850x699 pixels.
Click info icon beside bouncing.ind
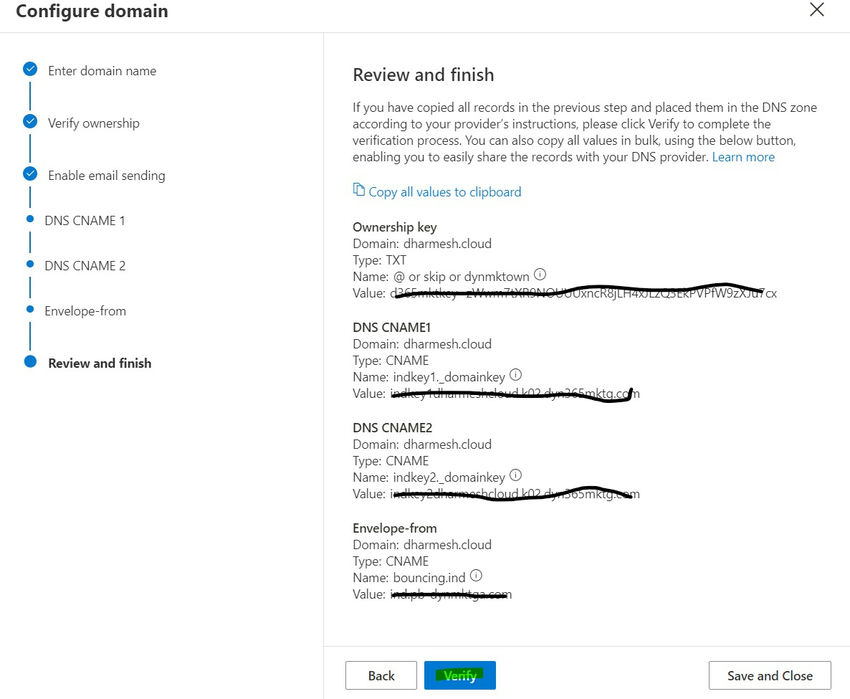pos(476,576)
